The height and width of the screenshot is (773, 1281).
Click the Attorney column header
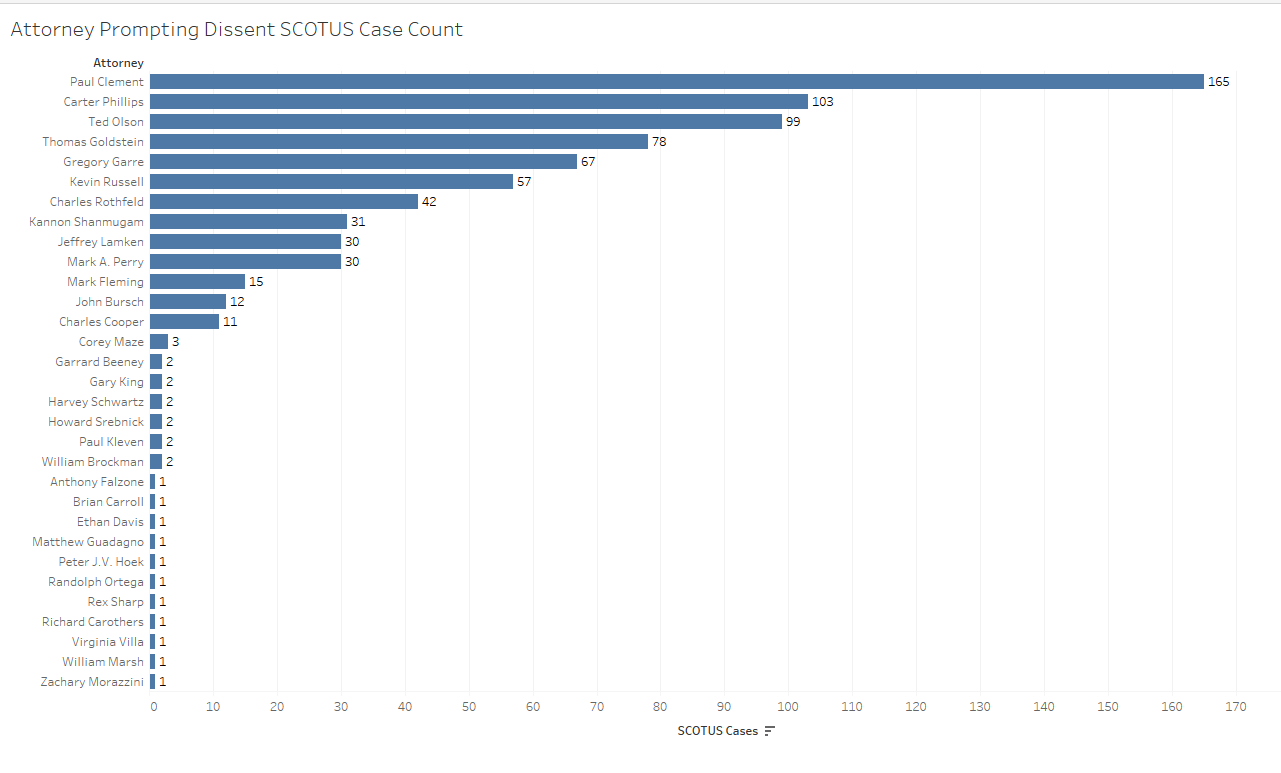click(118, 63)
